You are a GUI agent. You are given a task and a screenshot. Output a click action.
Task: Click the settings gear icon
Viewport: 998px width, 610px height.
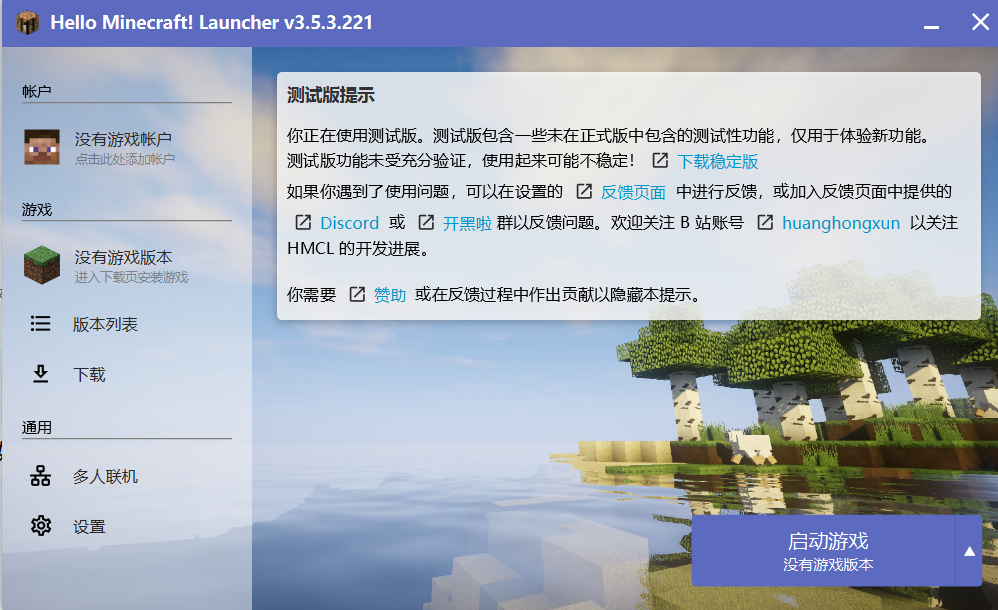point(41,526)
